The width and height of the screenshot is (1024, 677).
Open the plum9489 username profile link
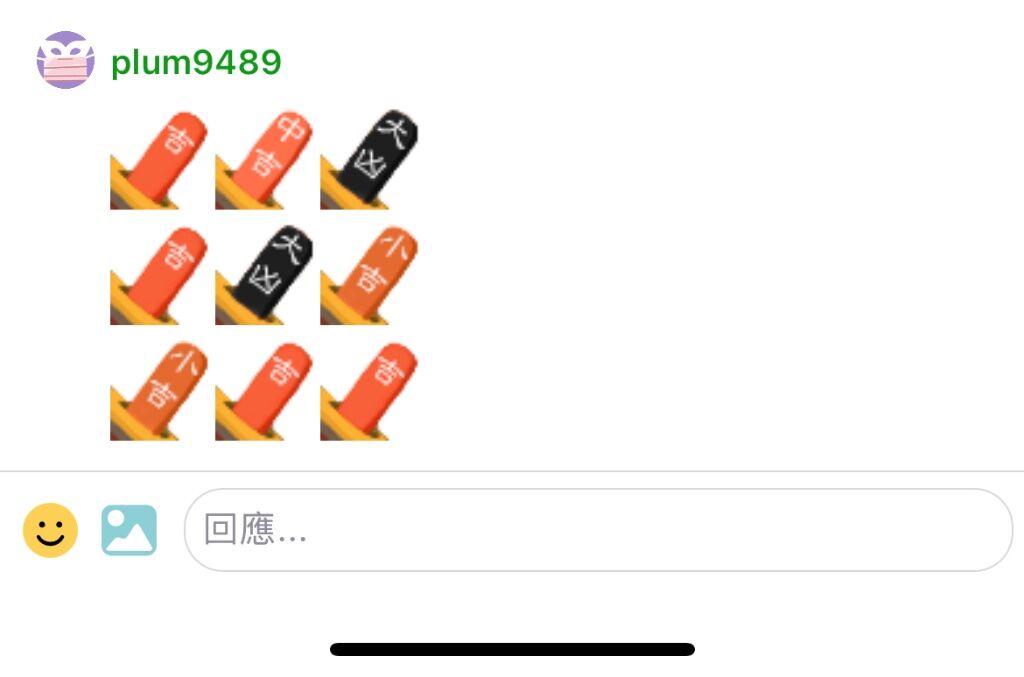tap(196, 63)
